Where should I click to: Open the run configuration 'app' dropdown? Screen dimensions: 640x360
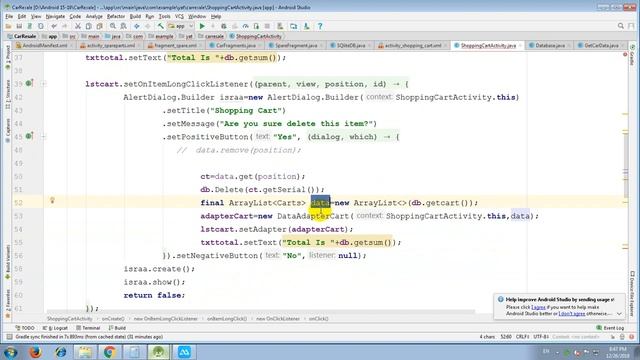[180, 26]
